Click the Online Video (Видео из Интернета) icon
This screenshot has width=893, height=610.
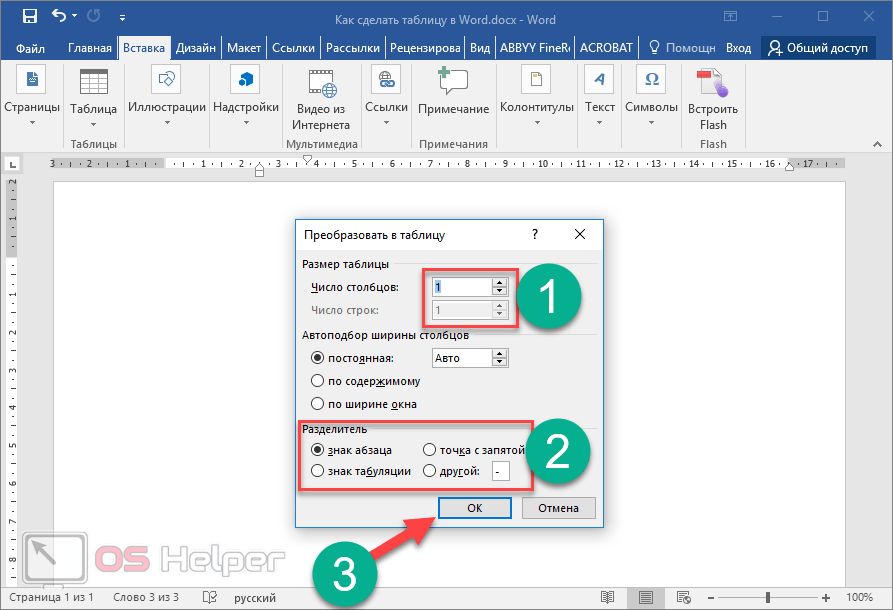click(x=321, y=82)
